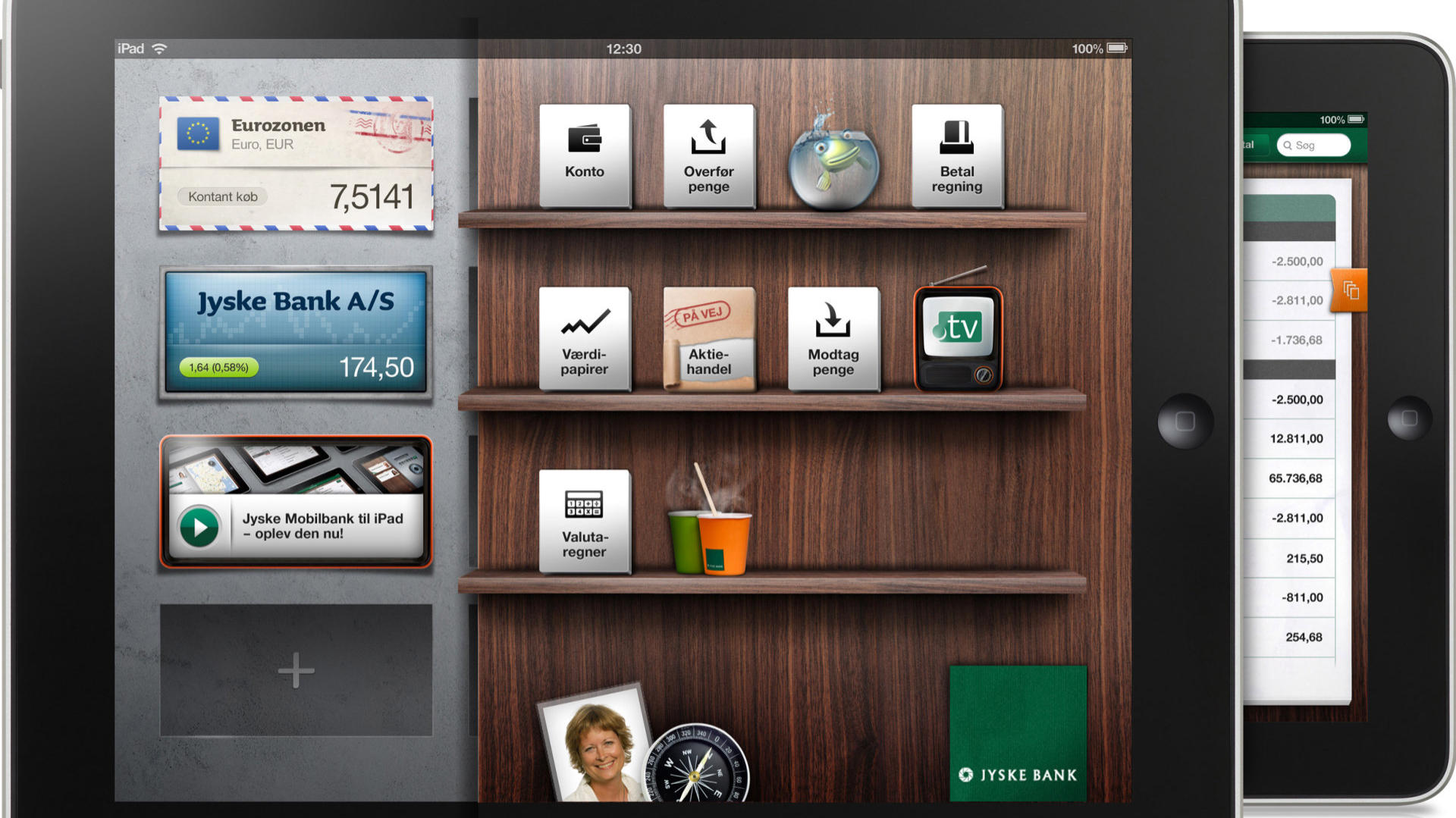Open the Aktiehandel parcel tile
Screen dimensions: 1456x818
(x=709, y=339)
